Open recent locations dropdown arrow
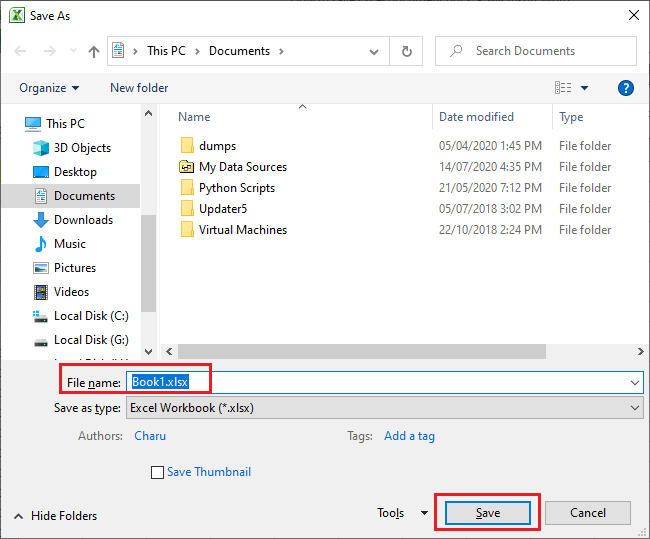 (x=73, y=51)
